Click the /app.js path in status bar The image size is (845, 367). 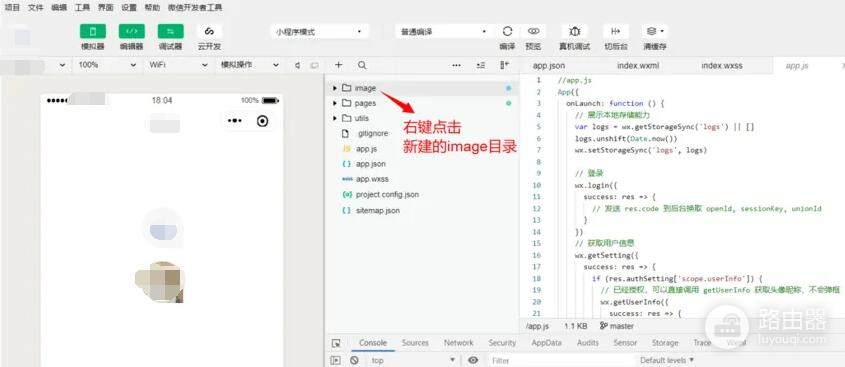(x=537, y=326)
